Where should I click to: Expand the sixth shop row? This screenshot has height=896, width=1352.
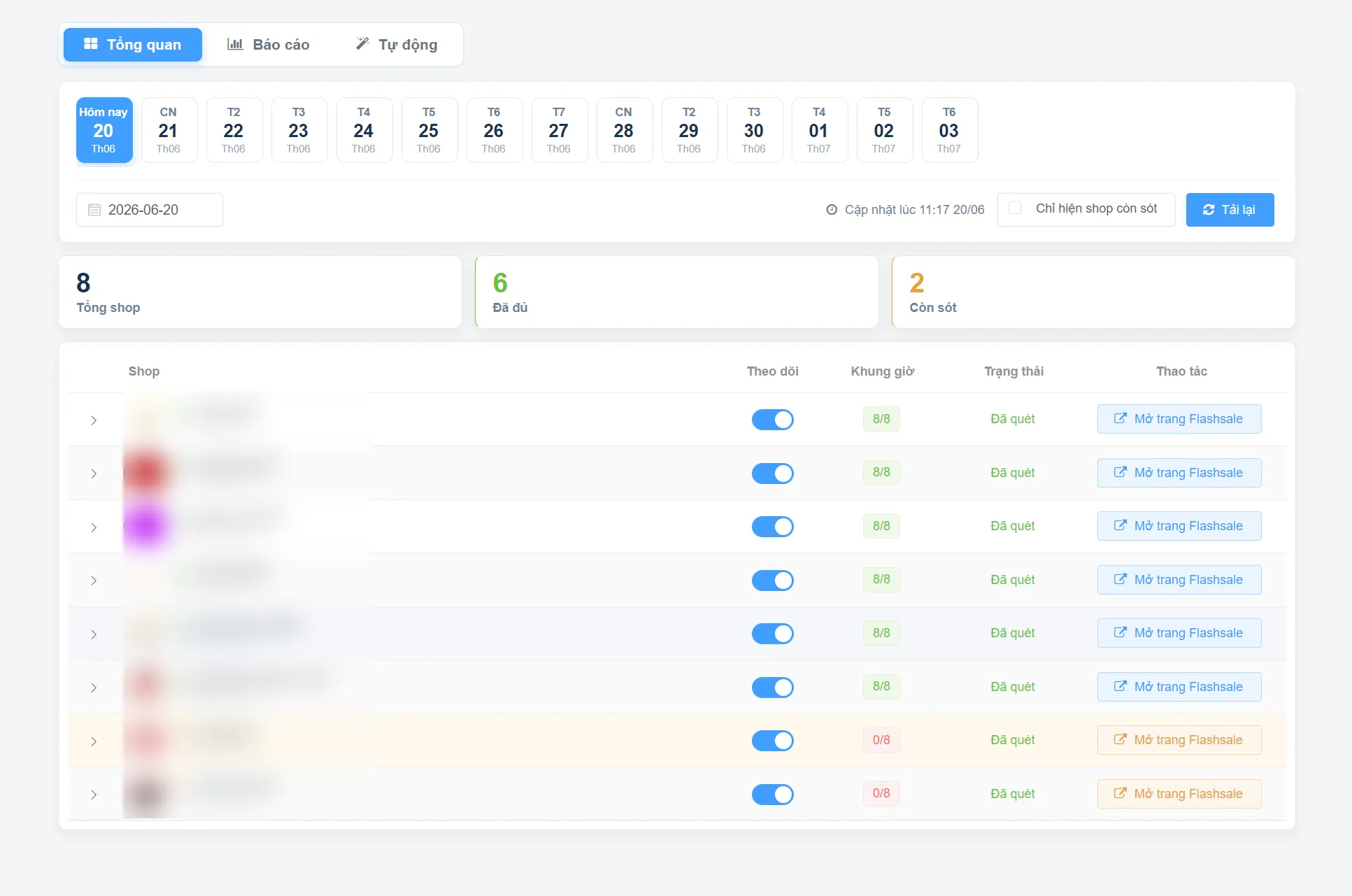(94, 688)
